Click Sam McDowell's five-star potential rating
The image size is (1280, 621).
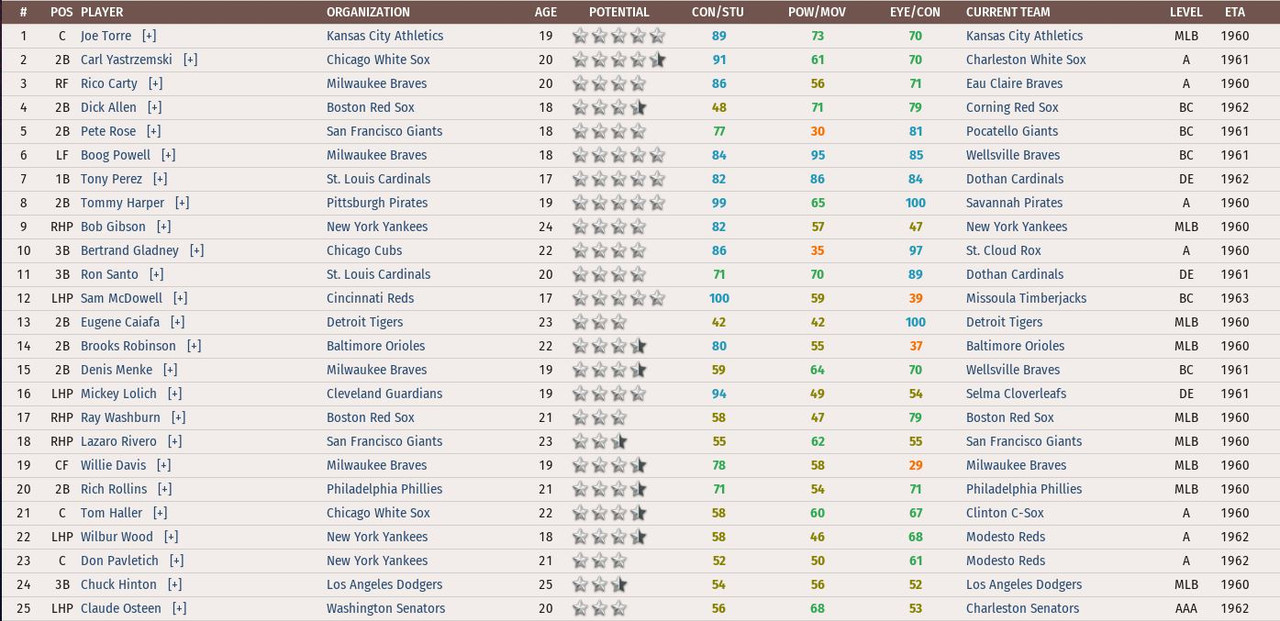pyautogui.click(x=619, y=299)
